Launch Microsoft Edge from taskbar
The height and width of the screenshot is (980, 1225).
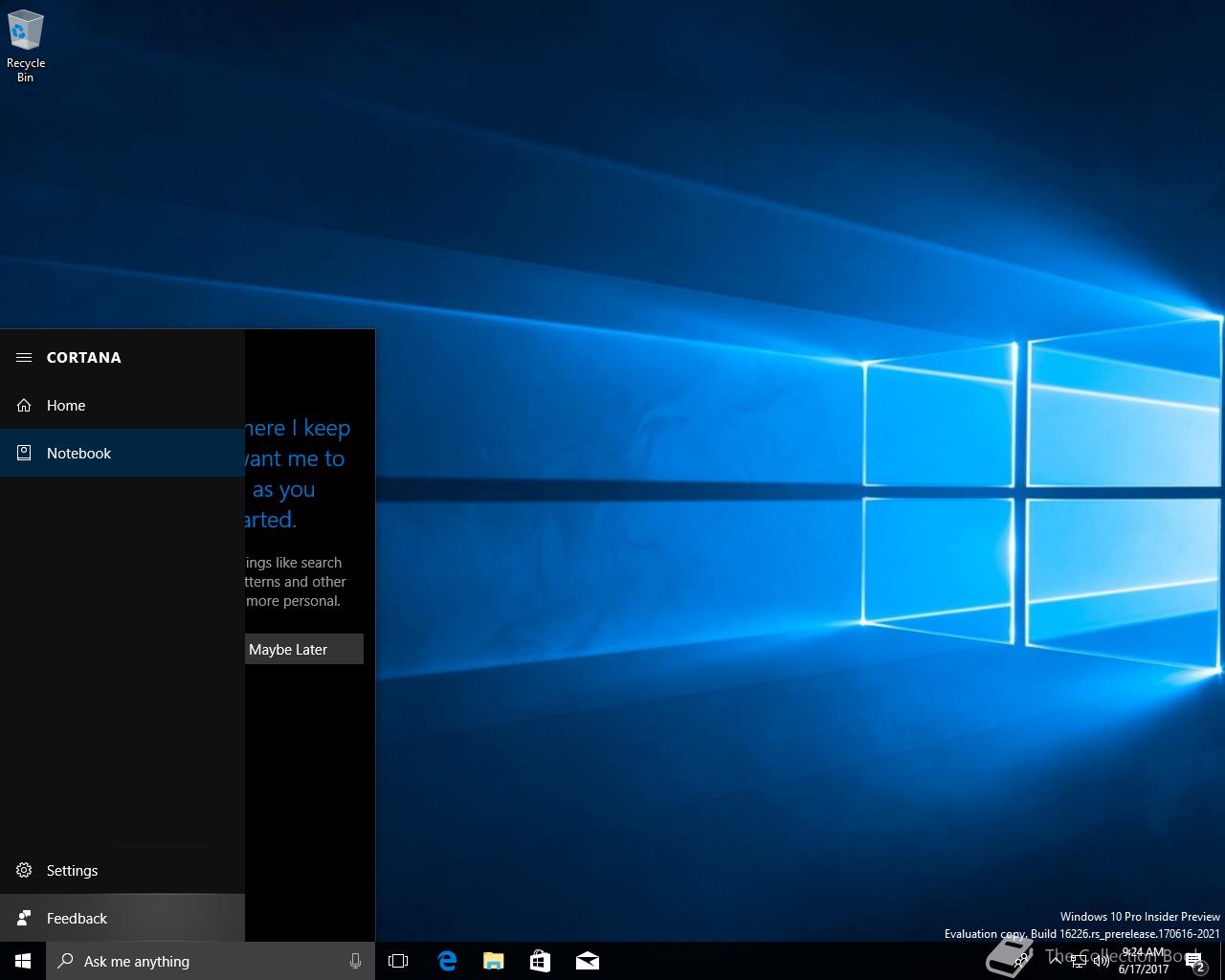[x=446, y=961]
